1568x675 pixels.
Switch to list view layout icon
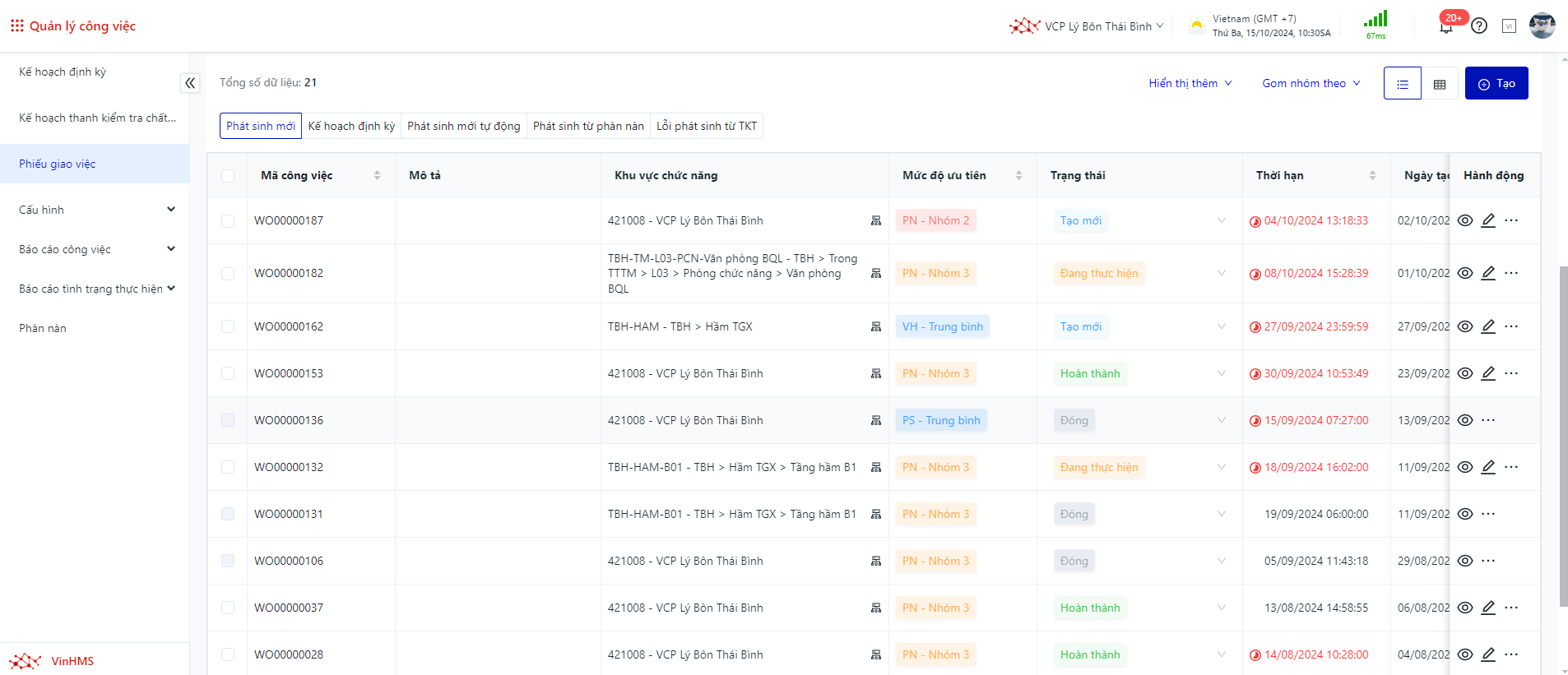pyautogui.click(x=1403, y=84)
